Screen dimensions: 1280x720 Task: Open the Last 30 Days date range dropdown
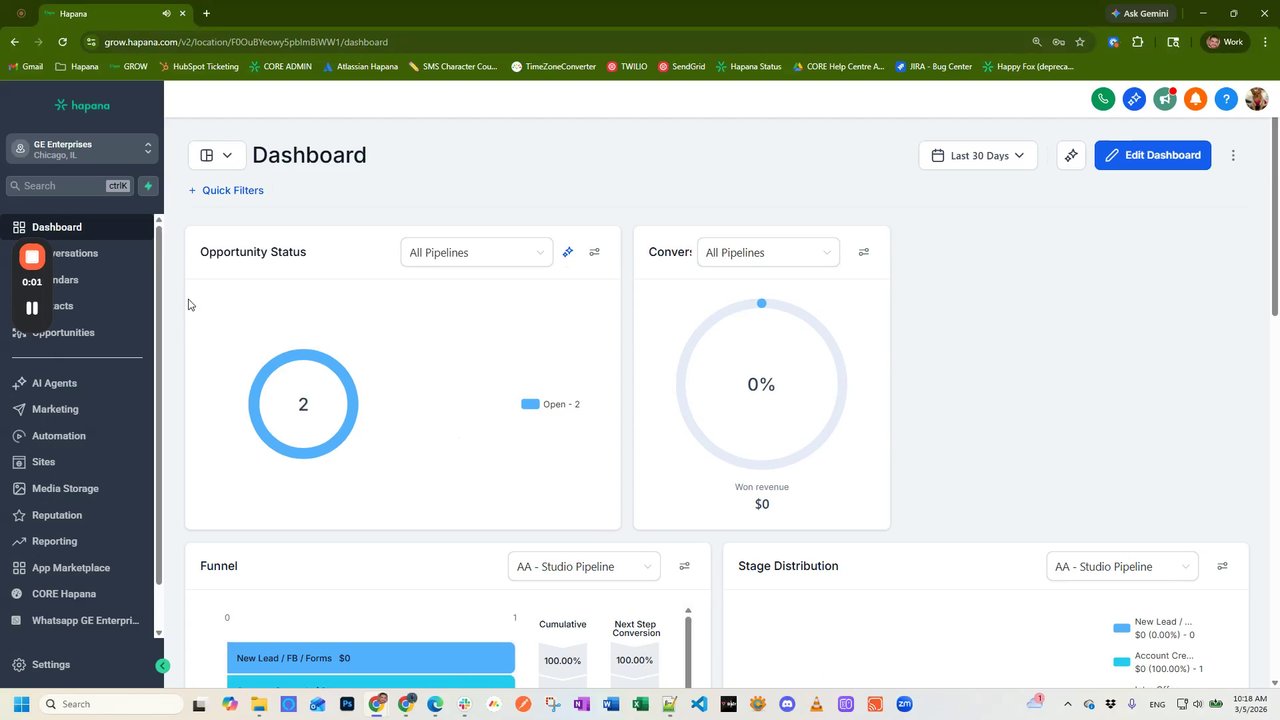tap(978, 155)
